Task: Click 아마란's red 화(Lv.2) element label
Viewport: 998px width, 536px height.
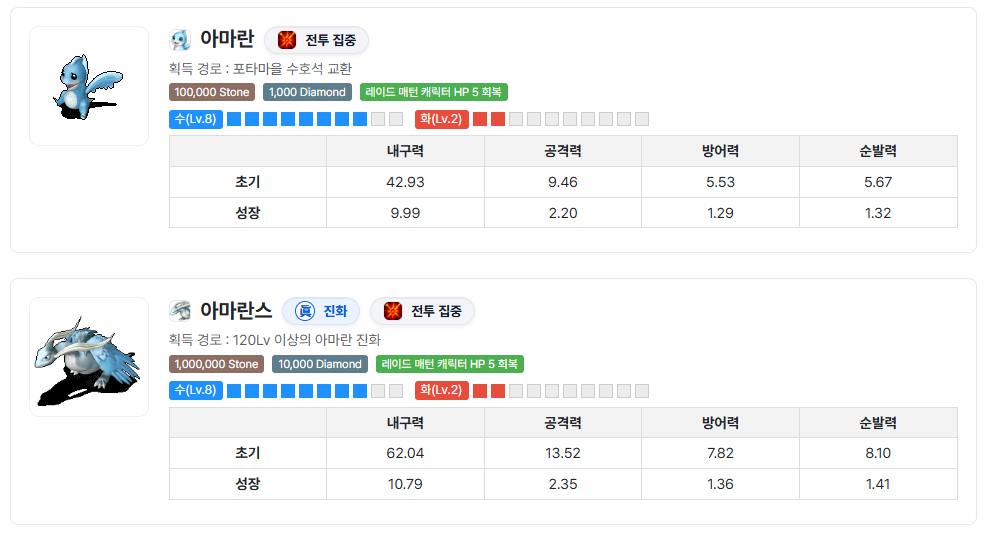Action: pyautogui.click(x=442, y=119)
